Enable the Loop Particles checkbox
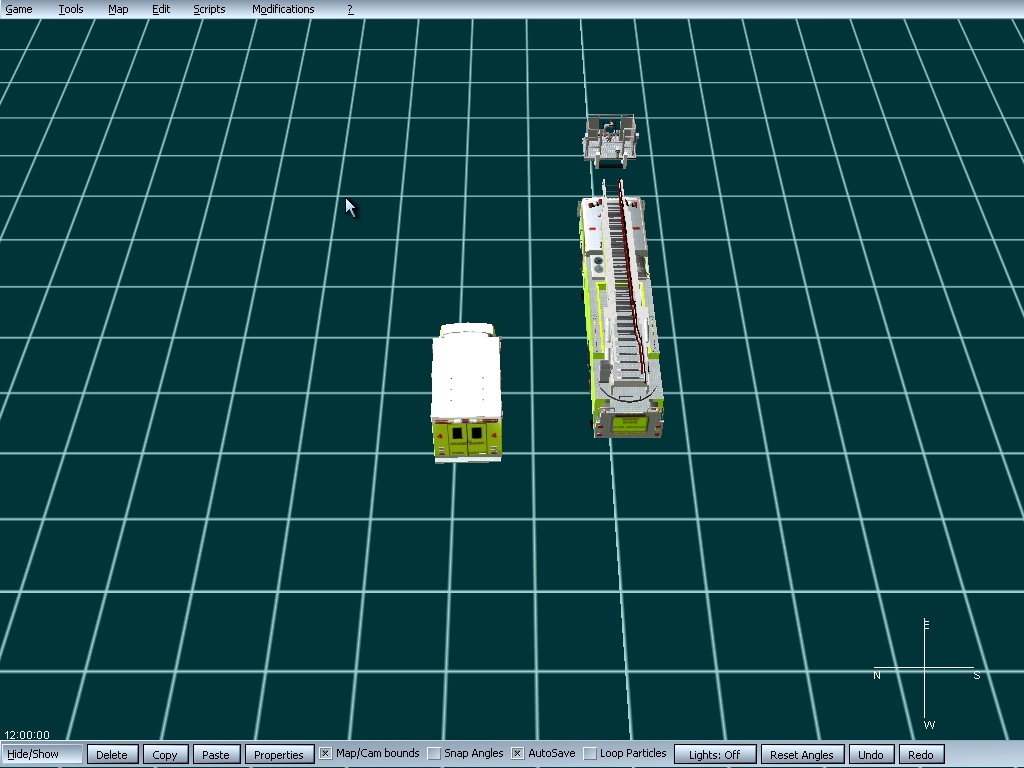This screenshot has height=768, width=1024. (x=590, y=754)
